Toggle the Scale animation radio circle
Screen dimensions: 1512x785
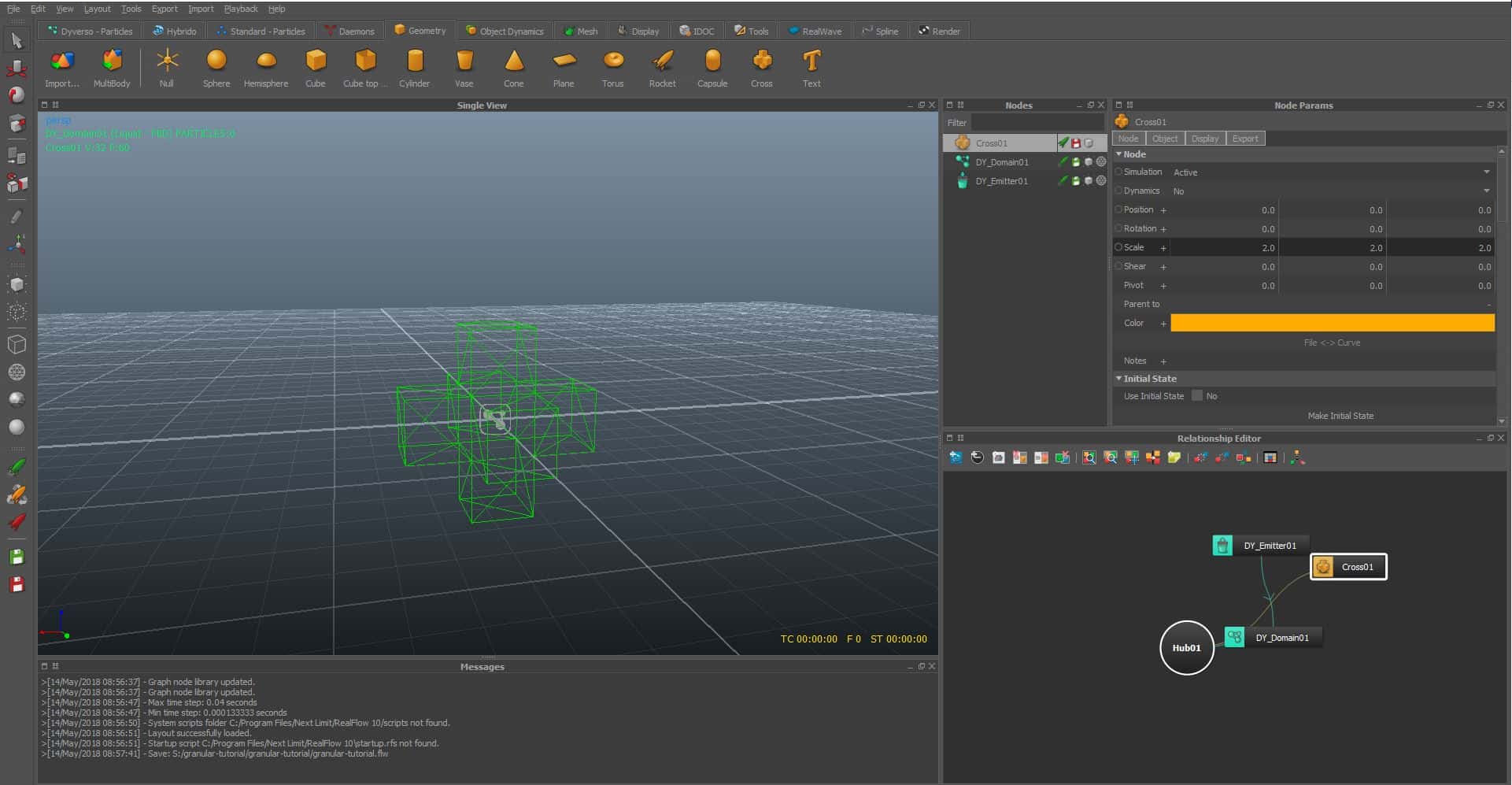[1118, 247]
